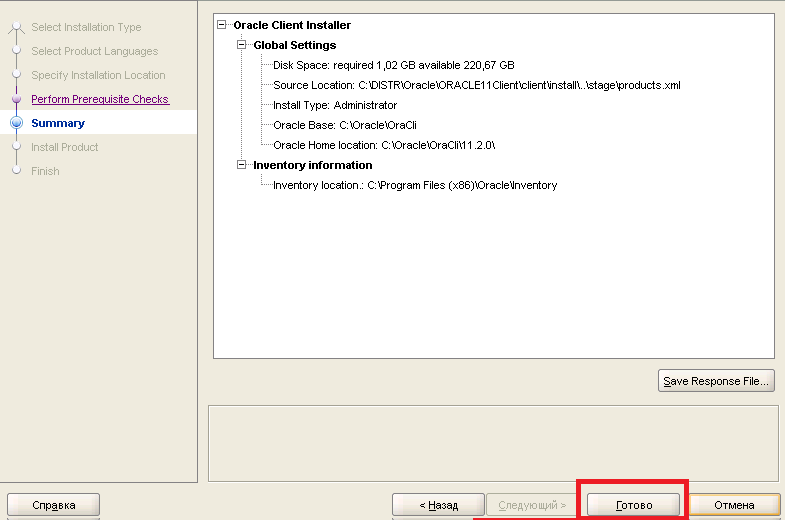Image resolution: width=785 pixels, height=520 pixels.
Task: Click the Install Product step
Action: (65, 147)
